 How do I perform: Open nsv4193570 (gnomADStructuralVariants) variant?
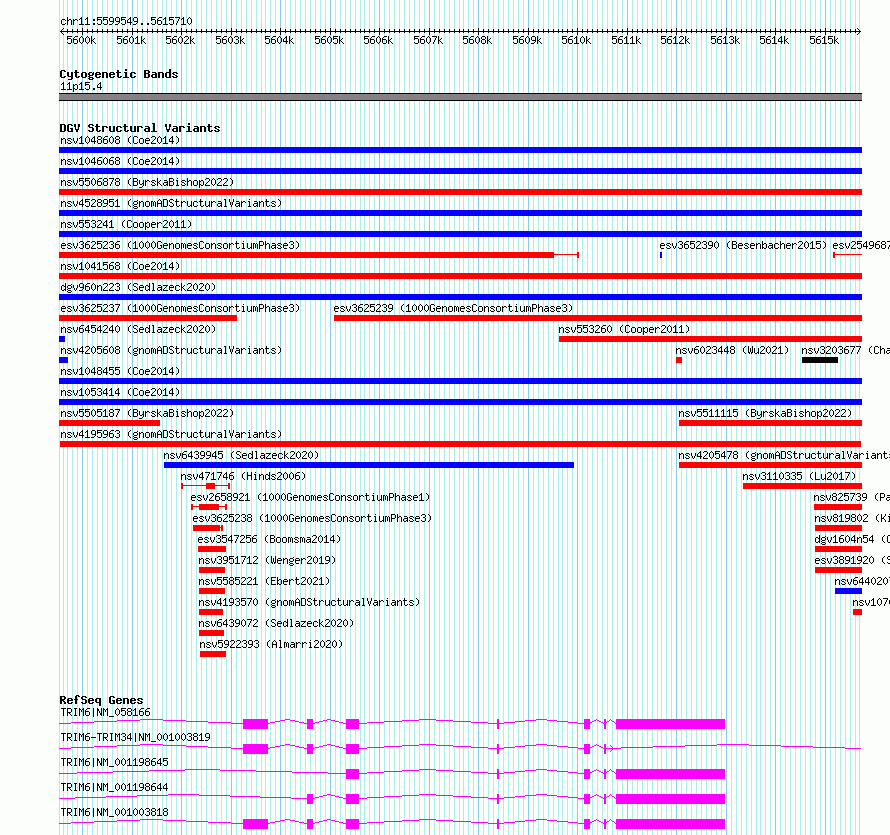point(309,602)
